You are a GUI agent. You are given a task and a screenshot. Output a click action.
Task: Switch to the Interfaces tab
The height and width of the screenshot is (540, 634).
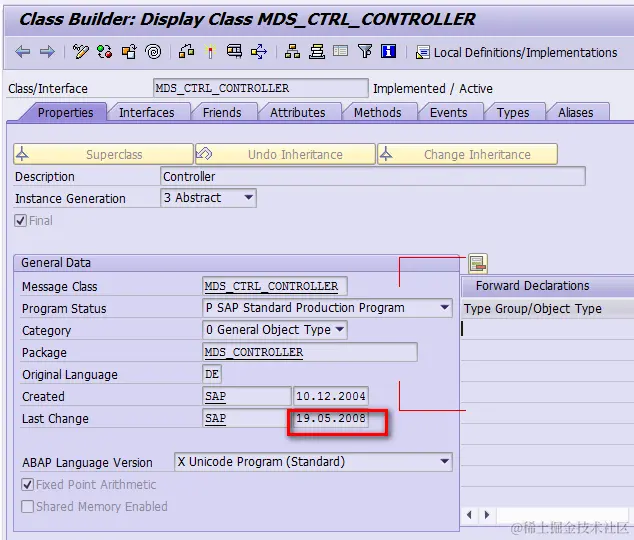[147, 112]
